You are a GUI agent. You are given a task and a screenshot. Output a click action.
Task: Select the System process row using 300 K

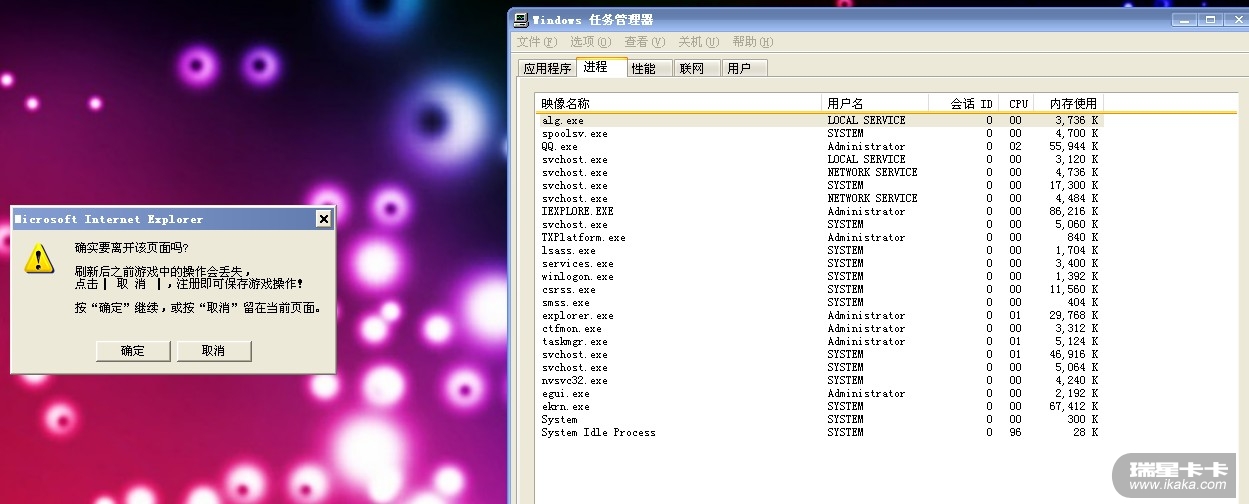(x=819, y=419)
